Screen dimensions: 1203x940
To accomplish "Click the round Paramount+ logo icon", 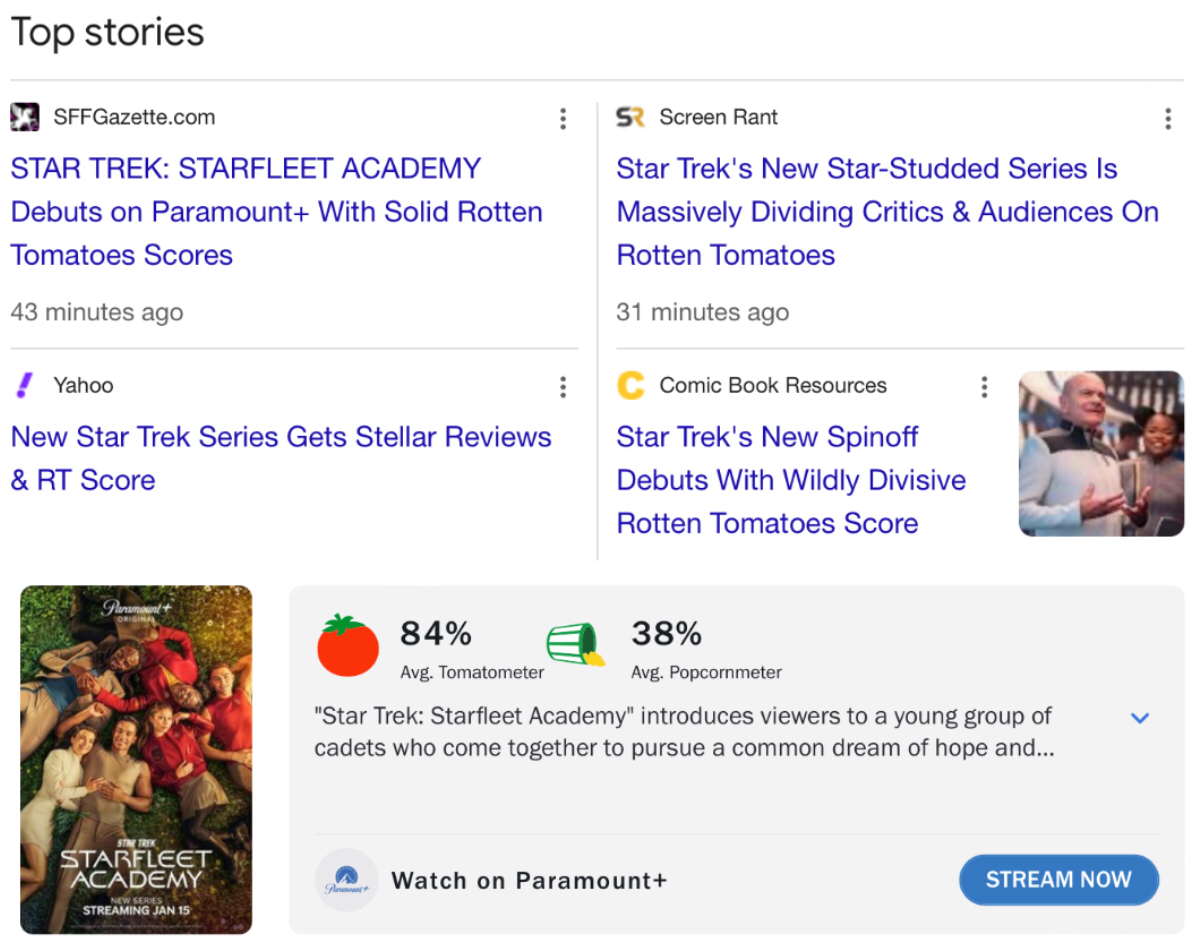I will click(346, 880).
